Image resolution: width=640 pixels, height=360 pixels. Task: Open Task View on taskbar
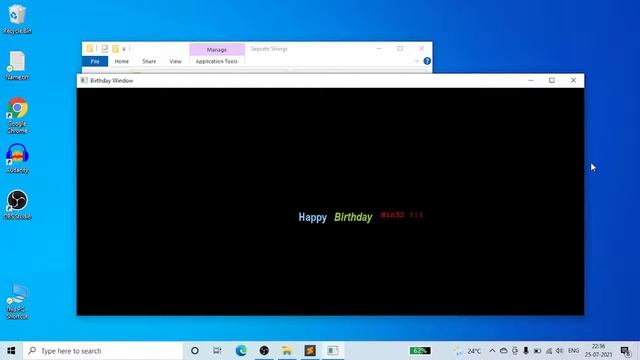pyautogui.click(x=217, y=351)
